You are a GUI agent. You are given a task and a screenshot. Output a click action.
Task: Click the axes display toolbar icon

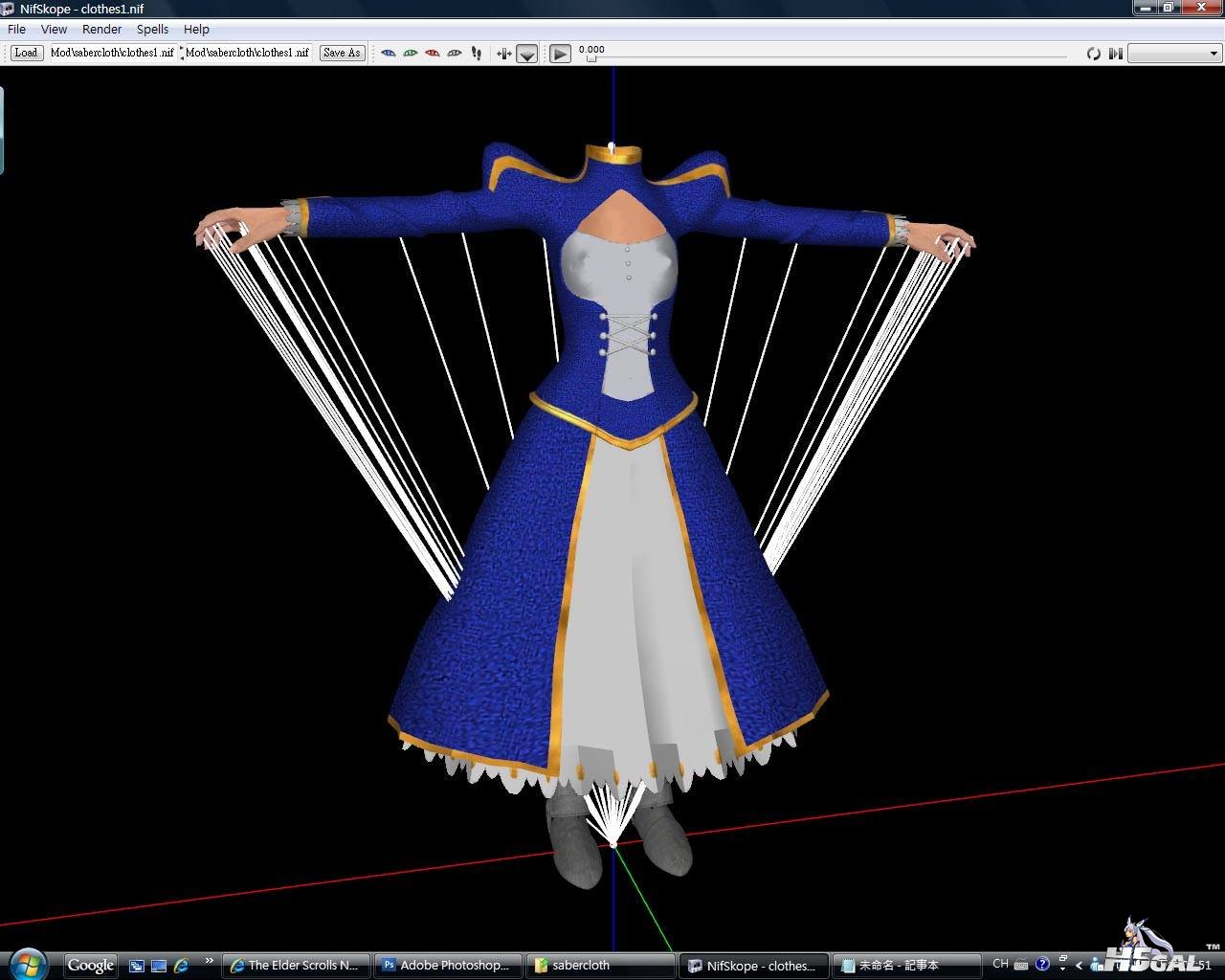point(503,54)
